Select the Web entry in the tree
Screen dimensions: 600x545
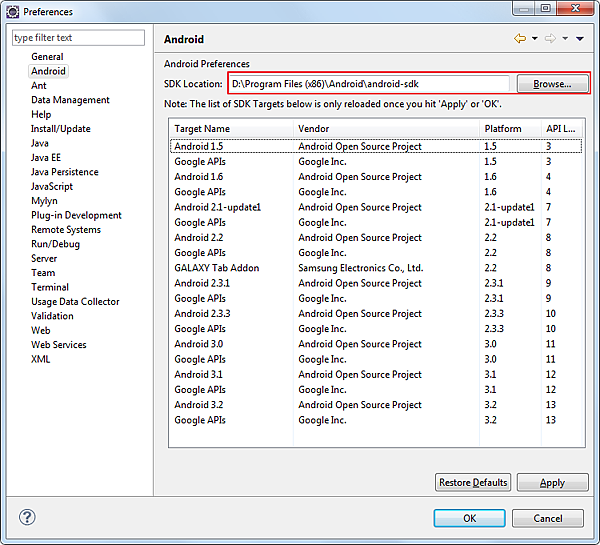(x=40, y=330)
